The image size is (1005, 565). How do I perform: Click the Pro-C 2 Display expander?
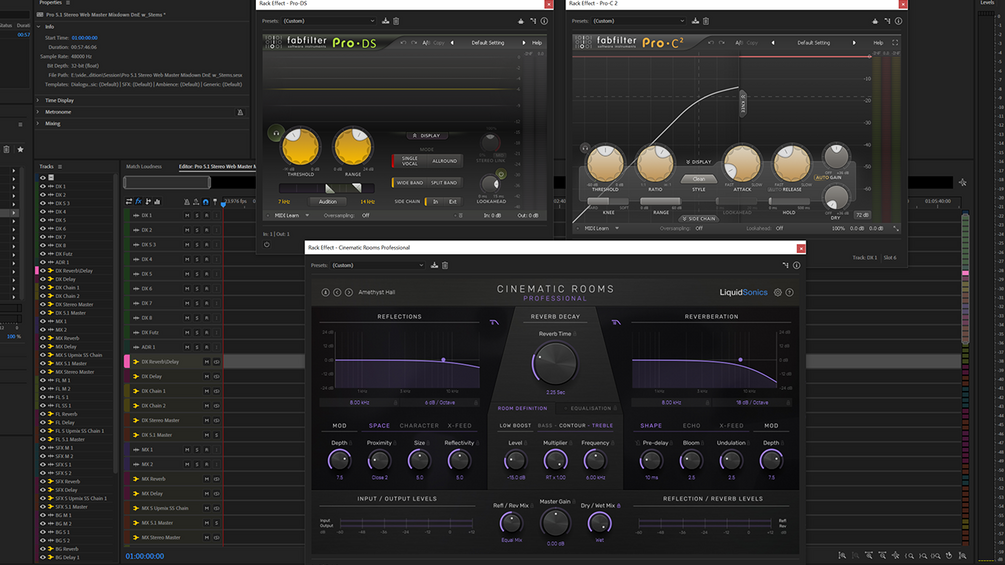[x=699, y=162]
